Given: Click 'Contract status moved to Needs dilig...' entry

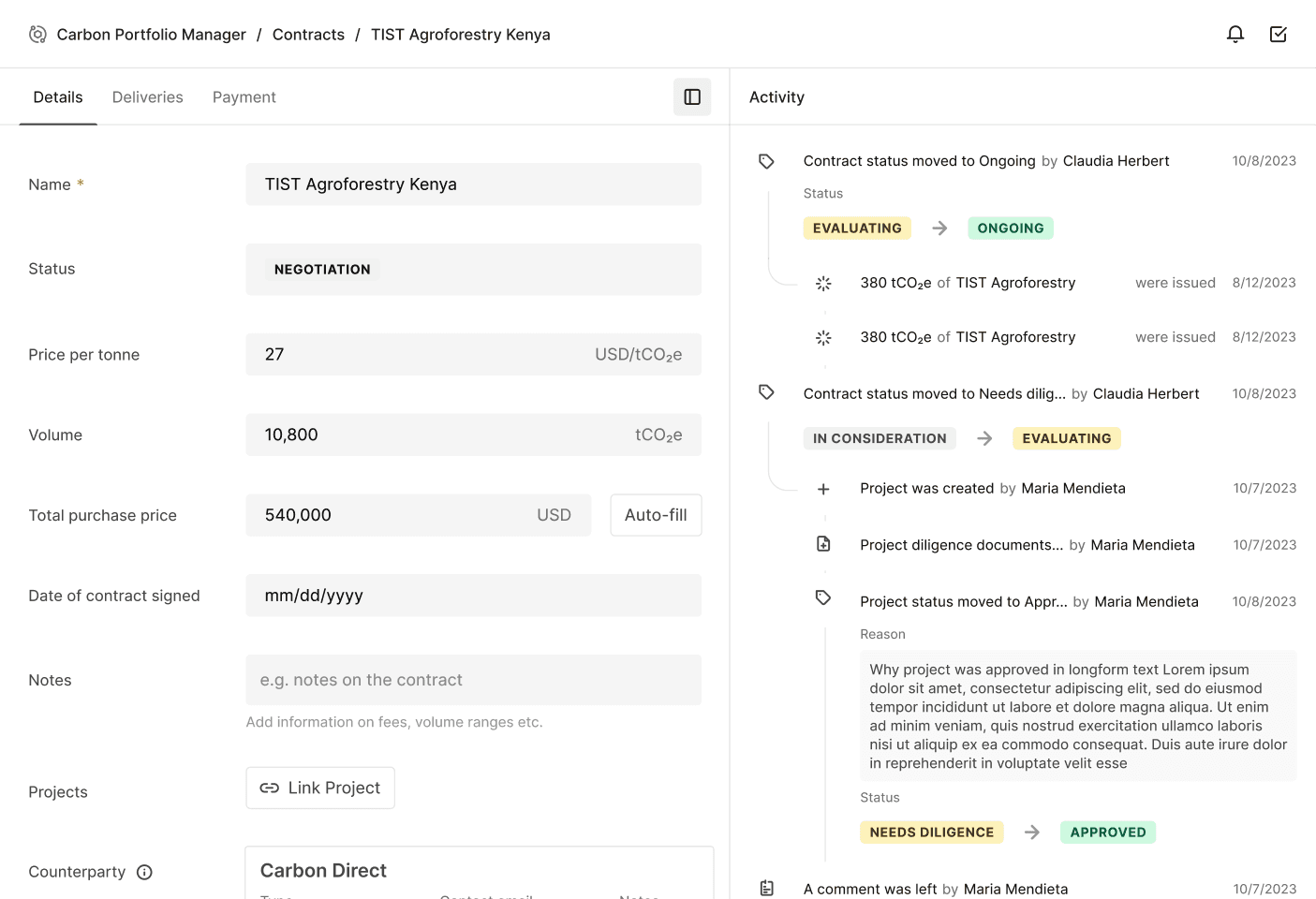Looking at the screenshot, I should pyautogui.click(x=934, y=393).
